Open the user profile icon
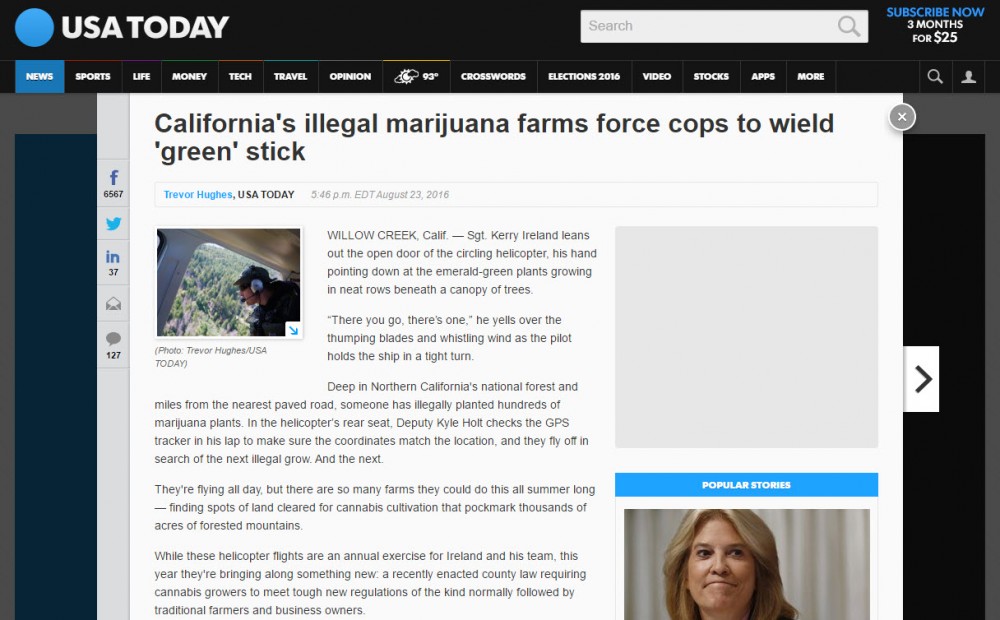The width and height of the screenshot is (1000, 620). point(969,77)
